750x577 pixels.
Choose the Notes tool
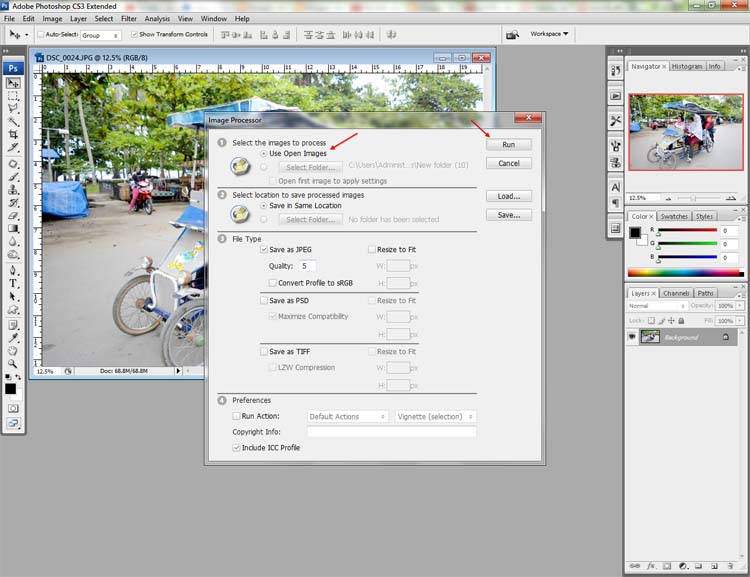point(13,325)
